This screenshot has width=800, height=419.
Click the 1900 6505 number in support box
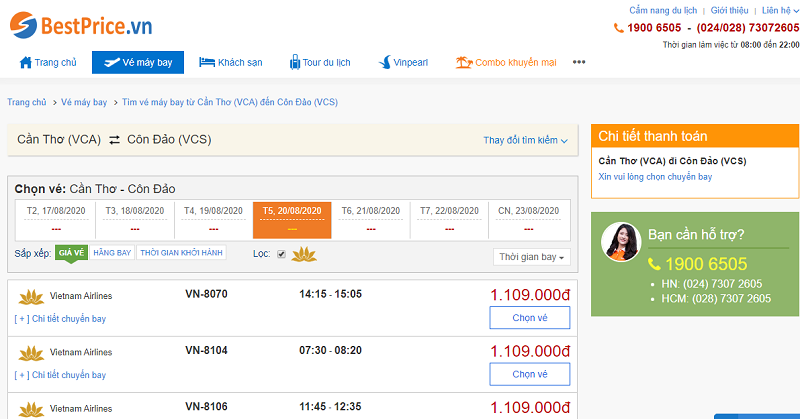click(x=706, y=264)
